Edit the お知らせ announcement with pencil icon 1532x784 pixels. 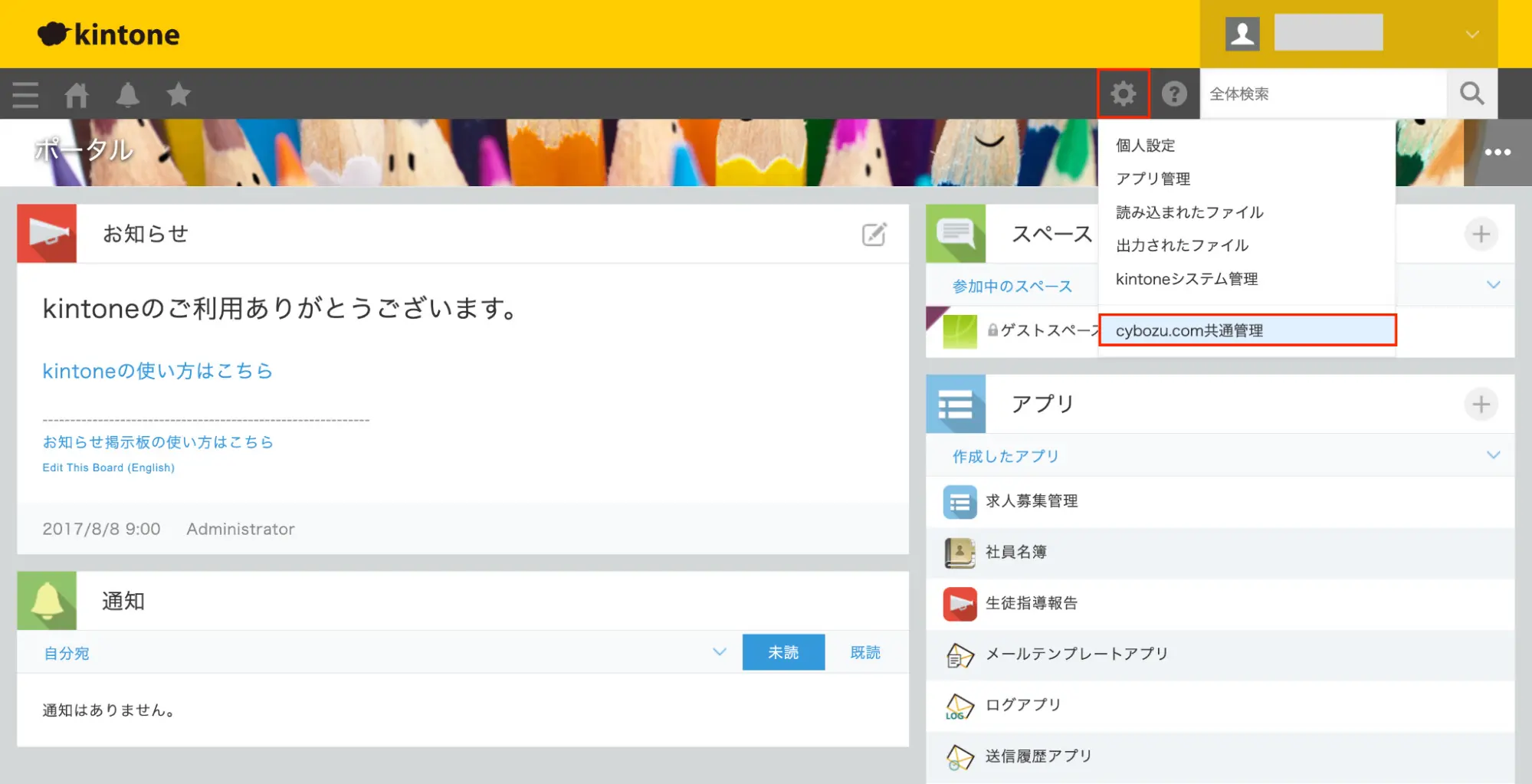click(874, 234)
